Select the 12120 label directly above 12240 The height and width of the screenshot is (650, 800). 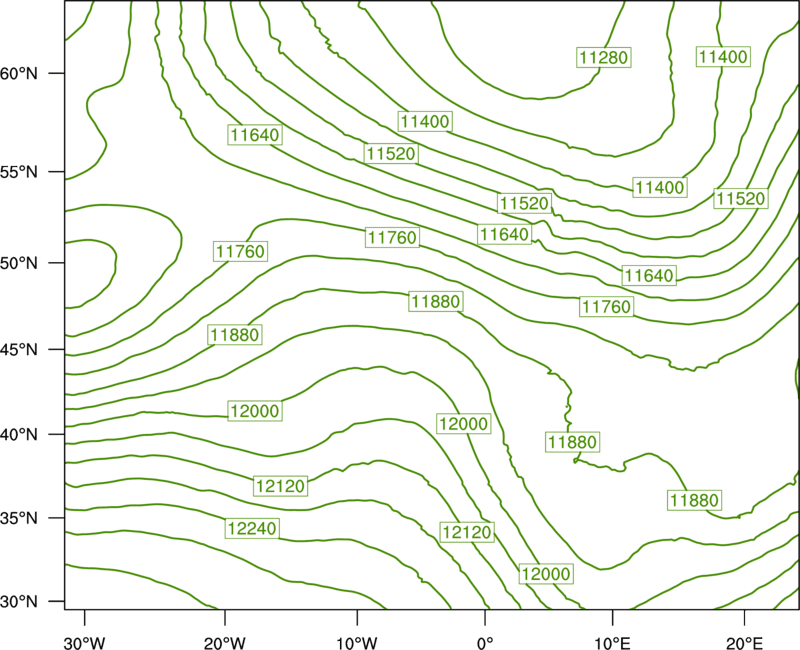tap(281, 486)
